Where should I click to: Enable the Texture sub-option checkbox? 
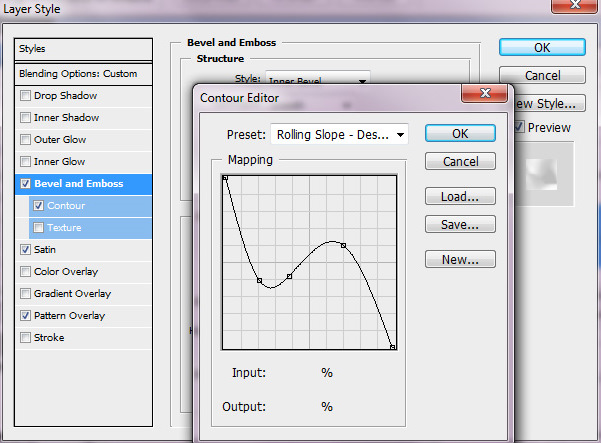tap(39, 228)
